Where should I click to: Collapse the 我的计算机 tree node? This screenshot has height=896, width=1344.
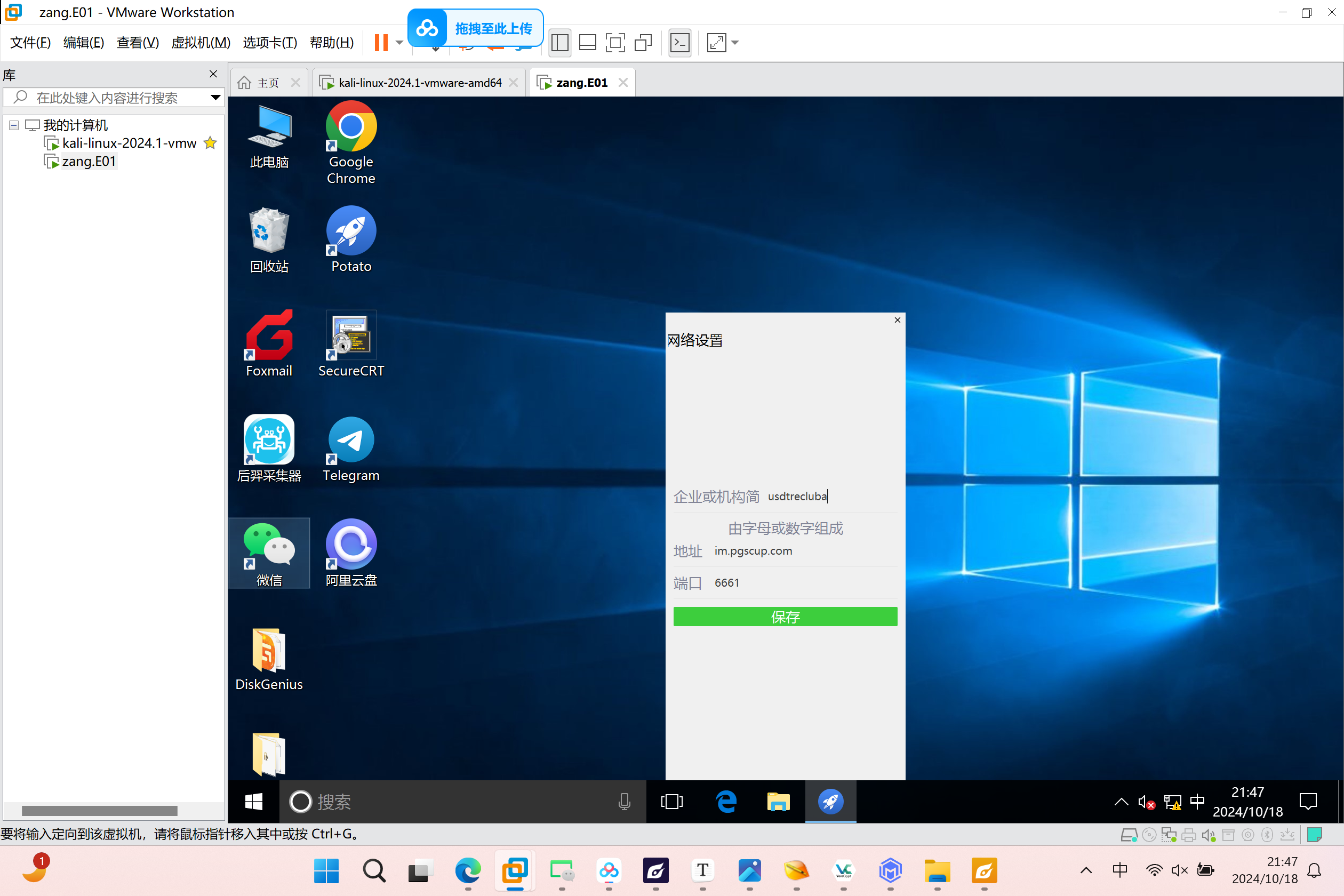click(x=14, y=125)
